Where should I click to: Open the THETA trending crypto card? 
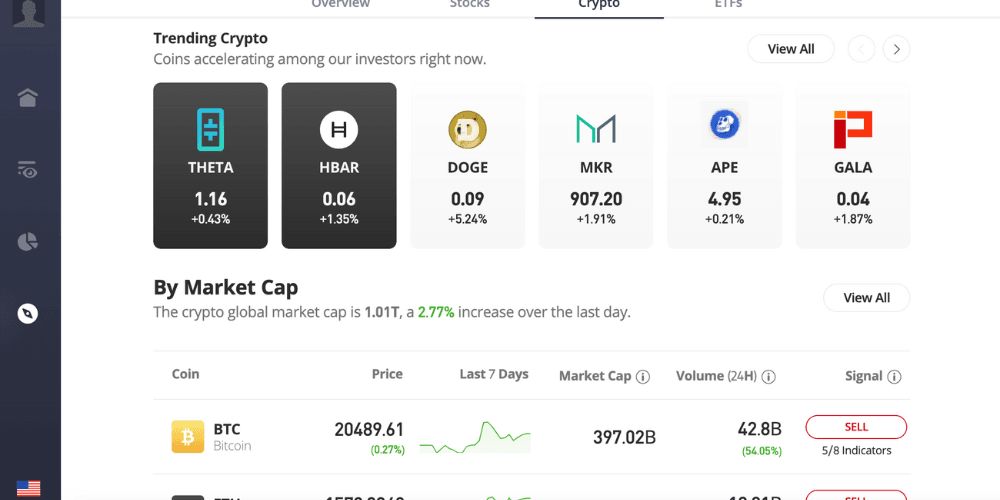click(x=210, y=165)
